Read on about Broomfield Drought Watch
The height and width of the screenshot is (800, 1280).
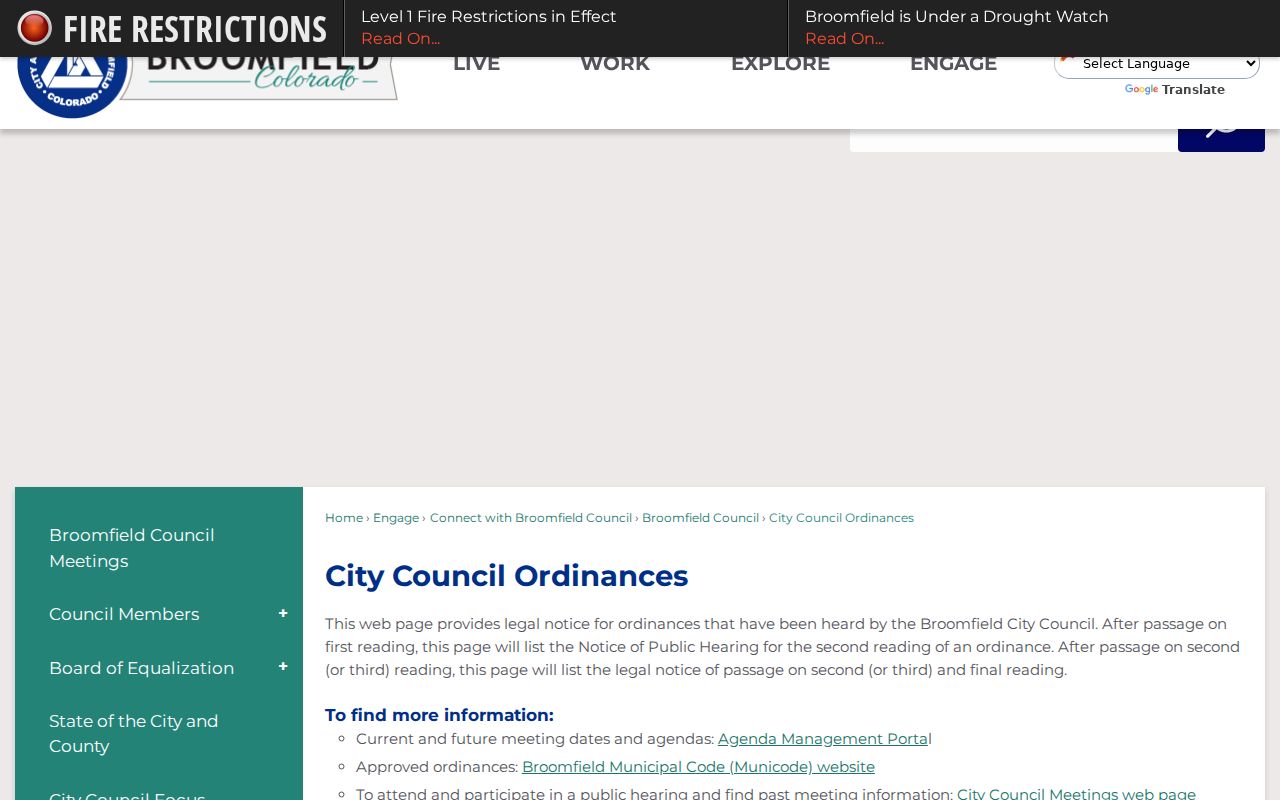[x=844, y=39]
